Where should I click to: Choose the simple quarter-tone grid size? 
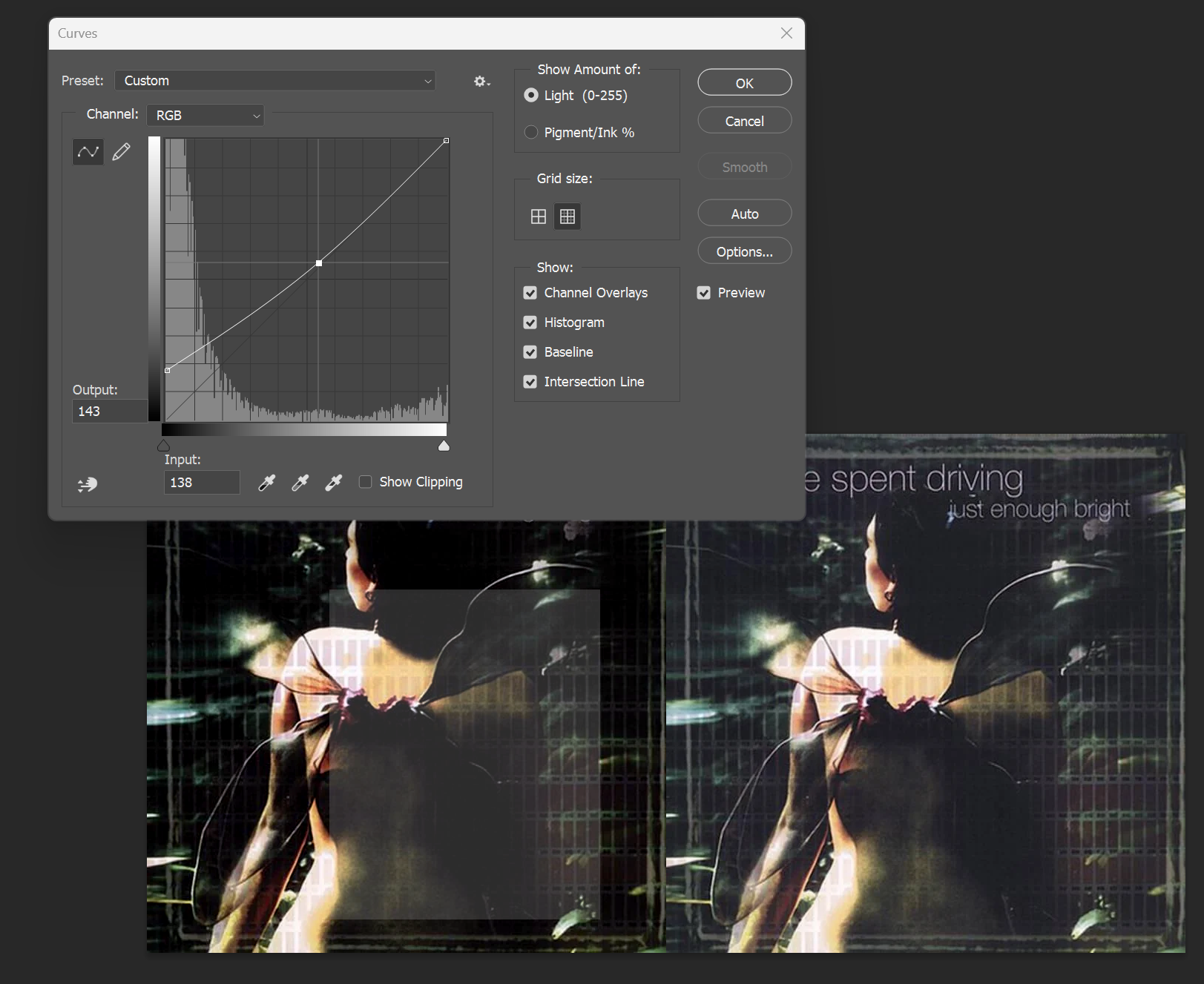pos(539,217)
